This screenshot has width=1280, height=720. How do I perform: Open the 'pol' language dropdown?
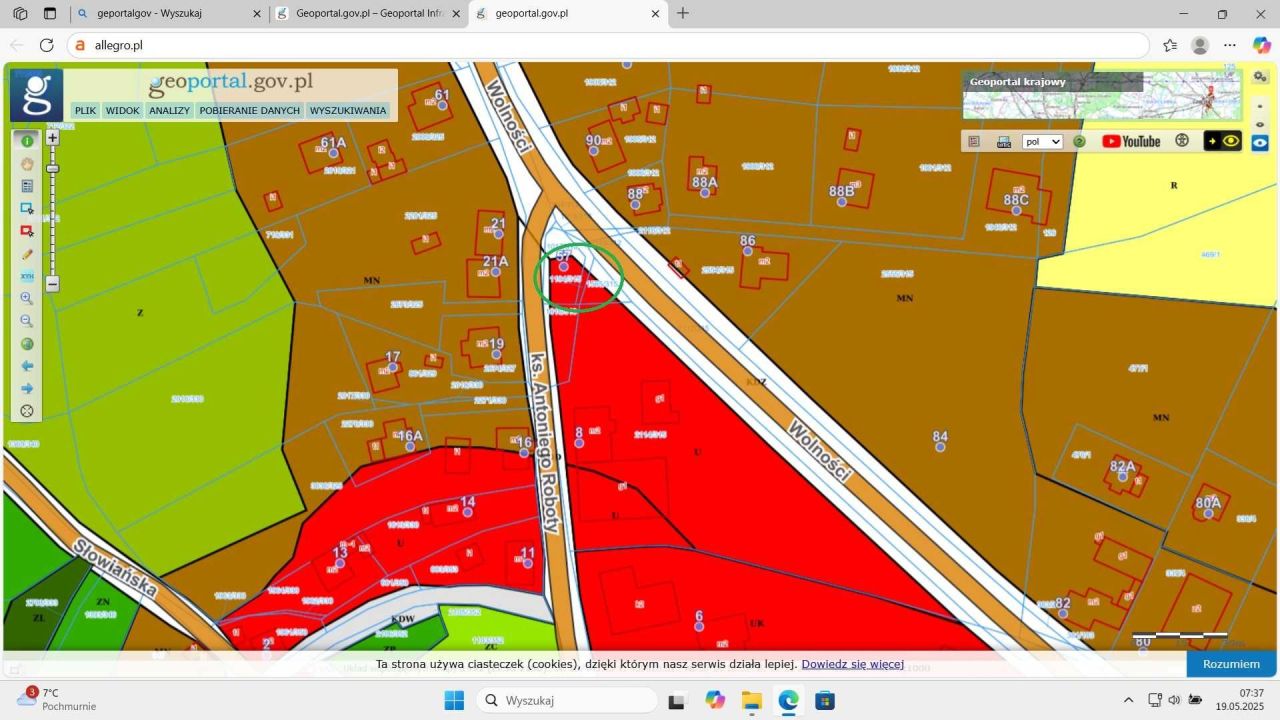1041,142
